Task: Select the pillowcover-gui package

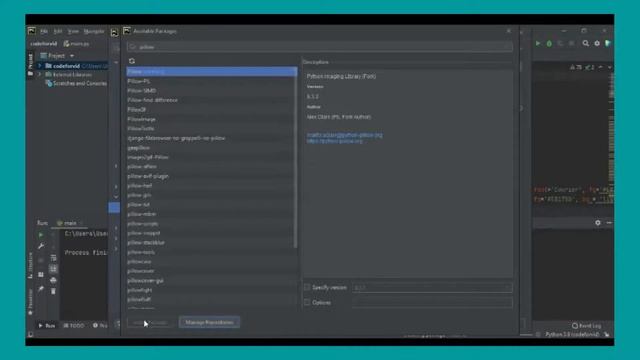Action: point(211,280)
